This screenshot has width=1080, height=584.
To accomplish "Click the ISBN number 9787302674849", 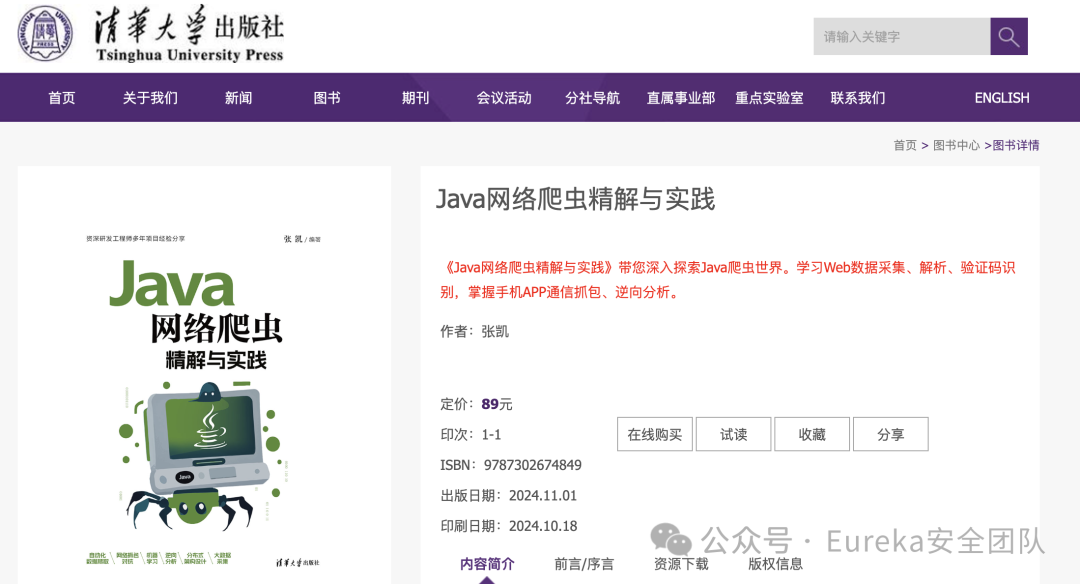I will 532,466.
